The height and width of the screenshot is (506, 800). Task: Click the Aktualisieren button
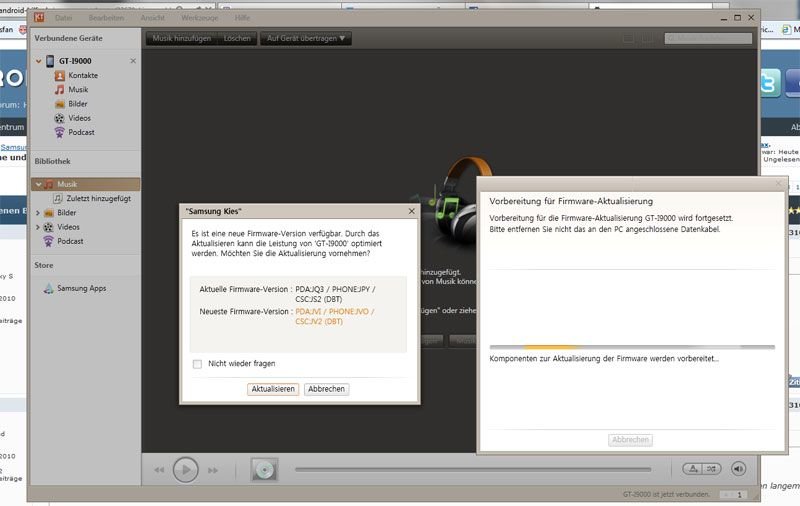(x=273, y=389)
